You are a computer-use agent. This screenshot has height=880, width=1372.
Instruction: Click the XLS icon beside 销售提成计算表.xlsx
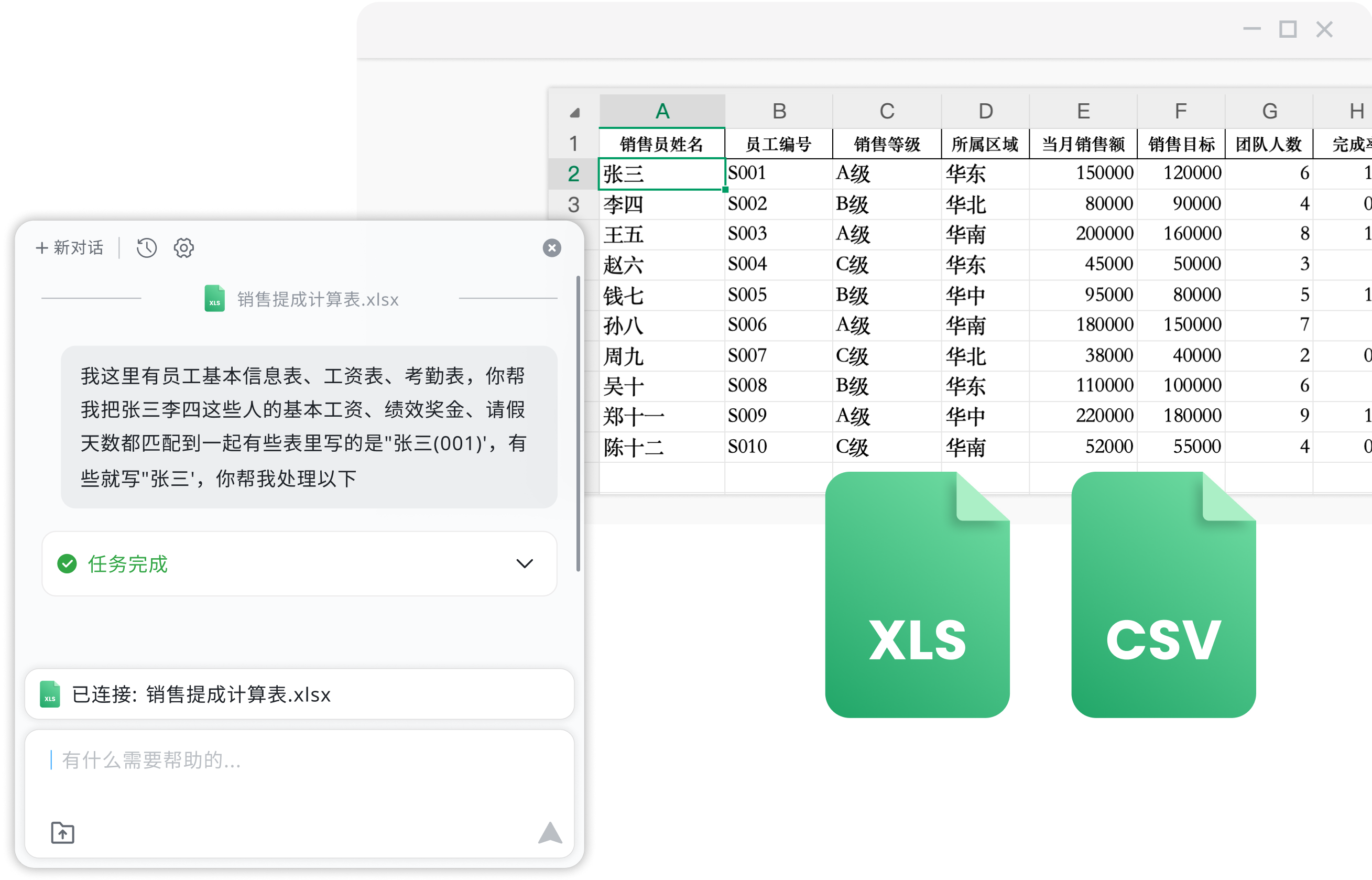pyautogui.click(x=215, y=298)
